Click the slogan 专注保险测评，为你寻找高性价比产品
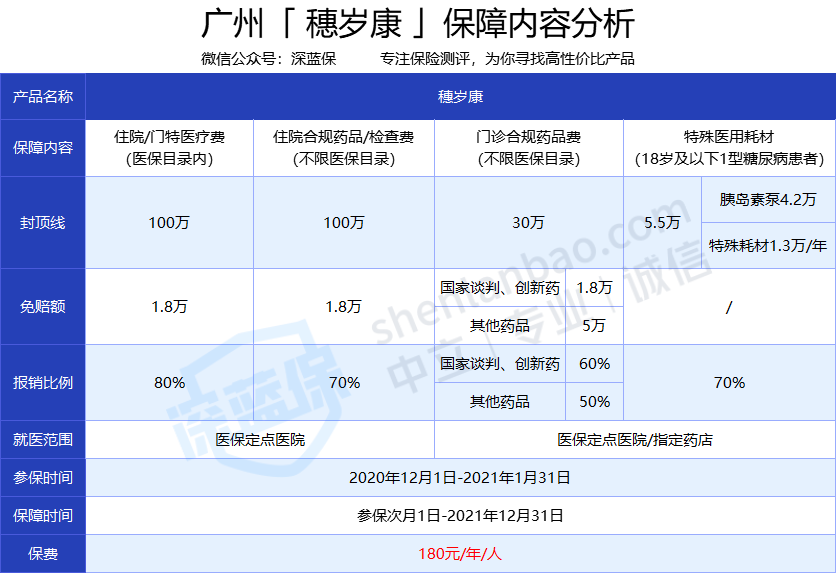Image resolution: width=836 pixels, height=573 pixels. (x=507, y=59)
